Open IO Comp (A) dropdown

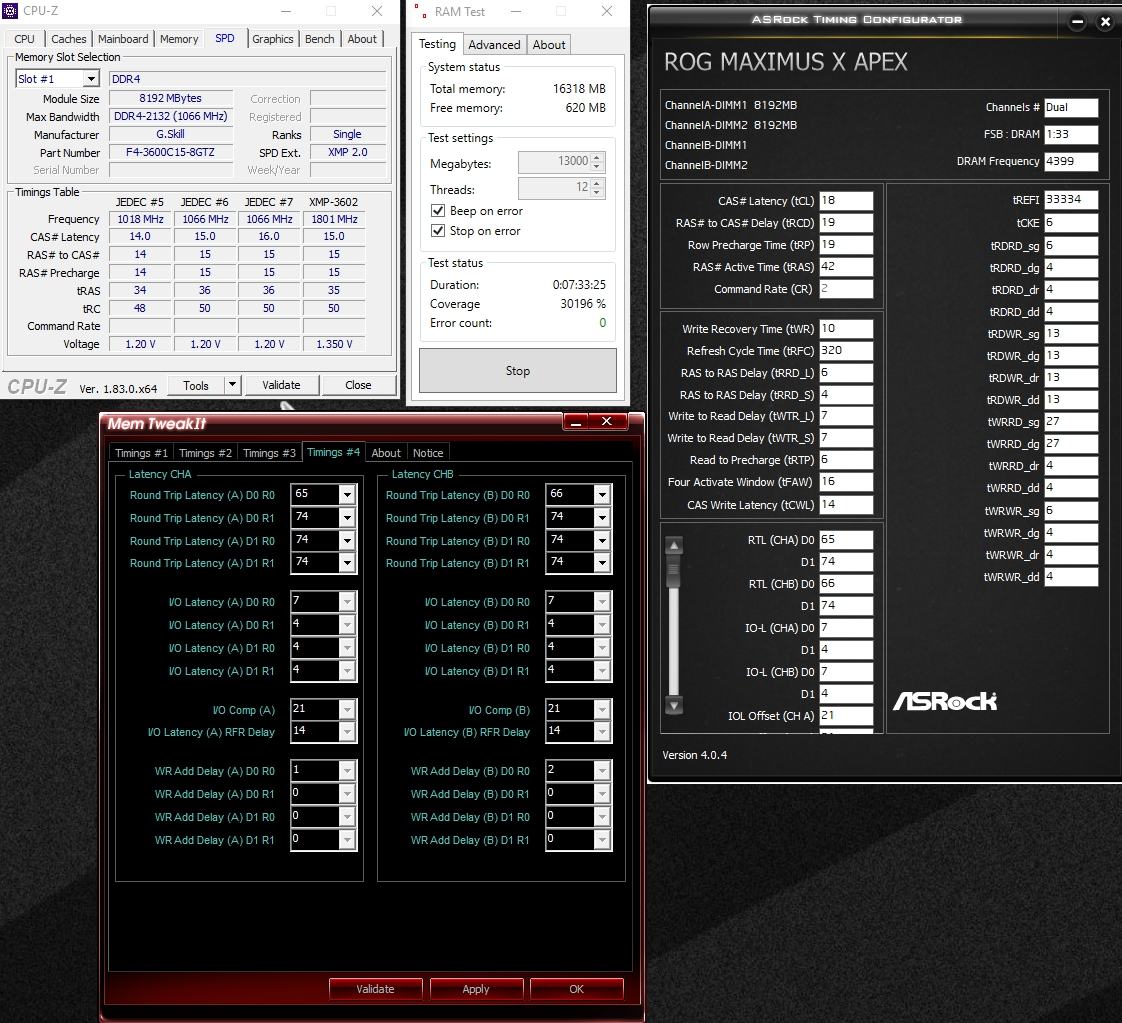click(x=347, y=709)
